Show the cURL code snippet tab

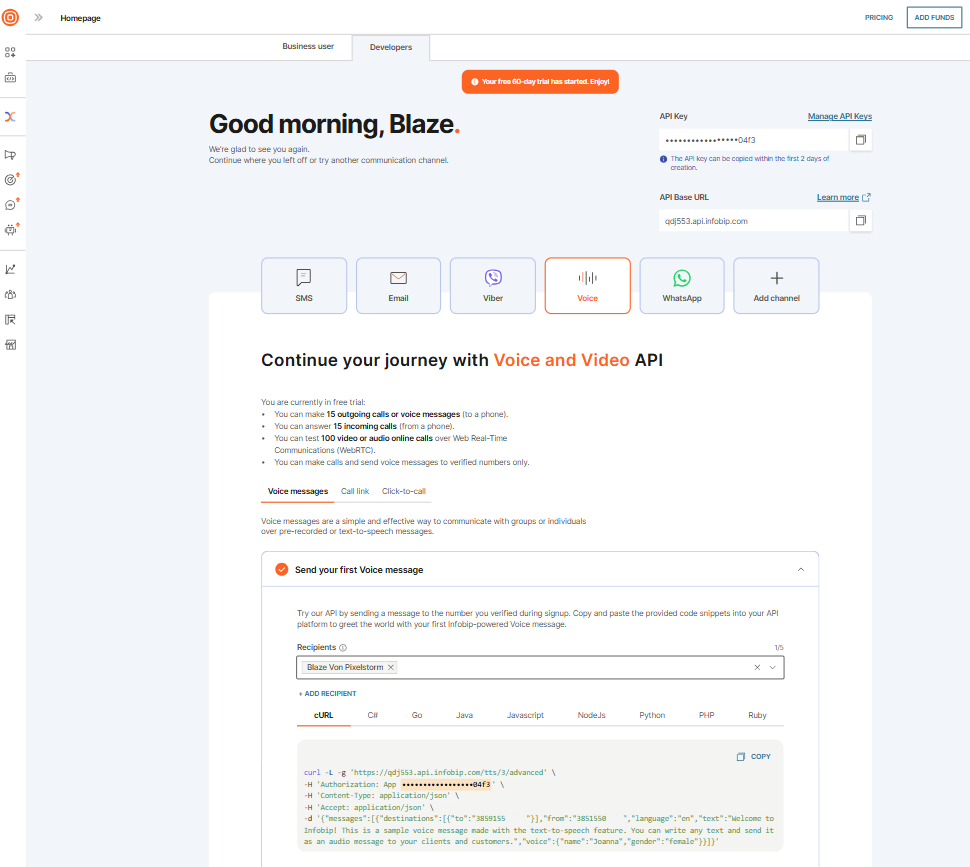click(x=324, y=715)
